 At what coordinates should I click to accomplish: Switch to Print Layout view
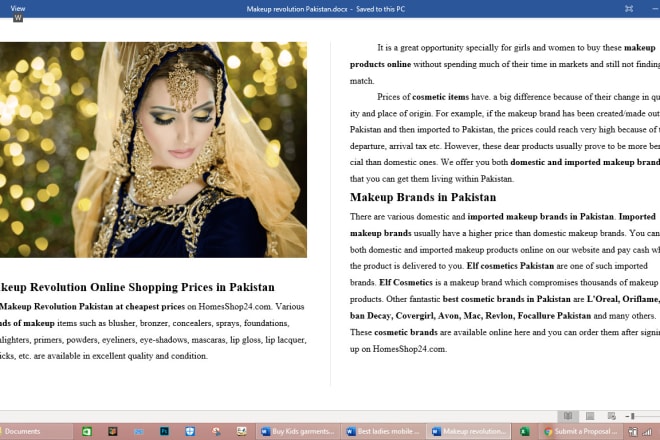point(590,416)
